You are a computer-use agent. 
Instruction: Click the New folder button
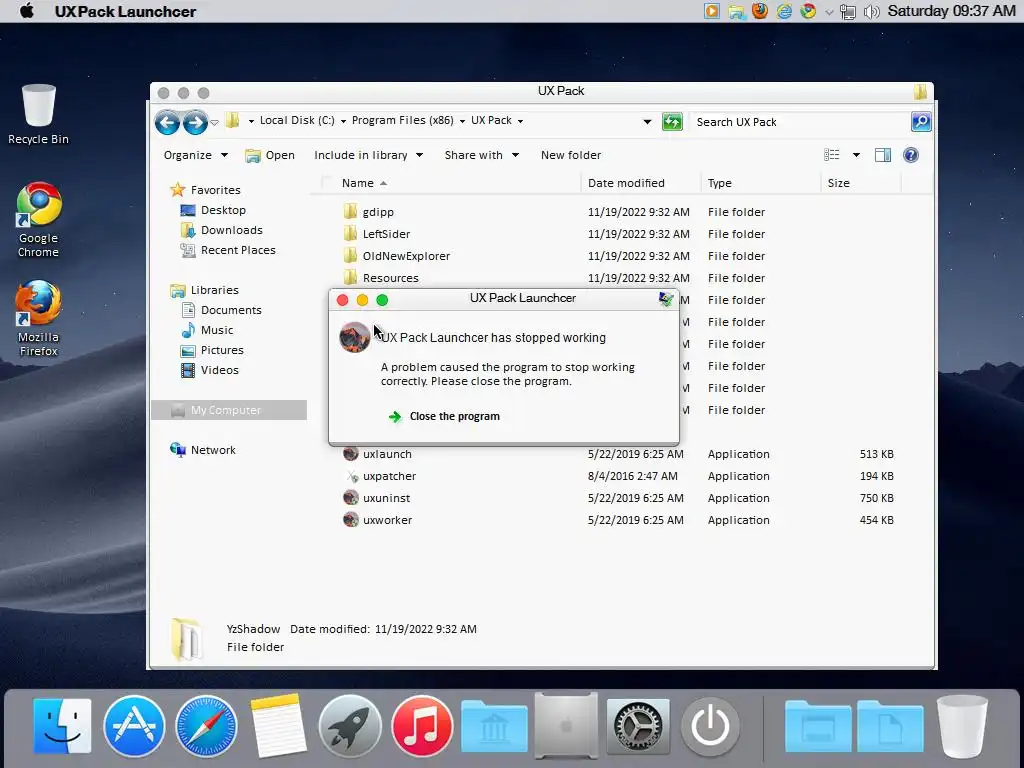coord(571,155)
